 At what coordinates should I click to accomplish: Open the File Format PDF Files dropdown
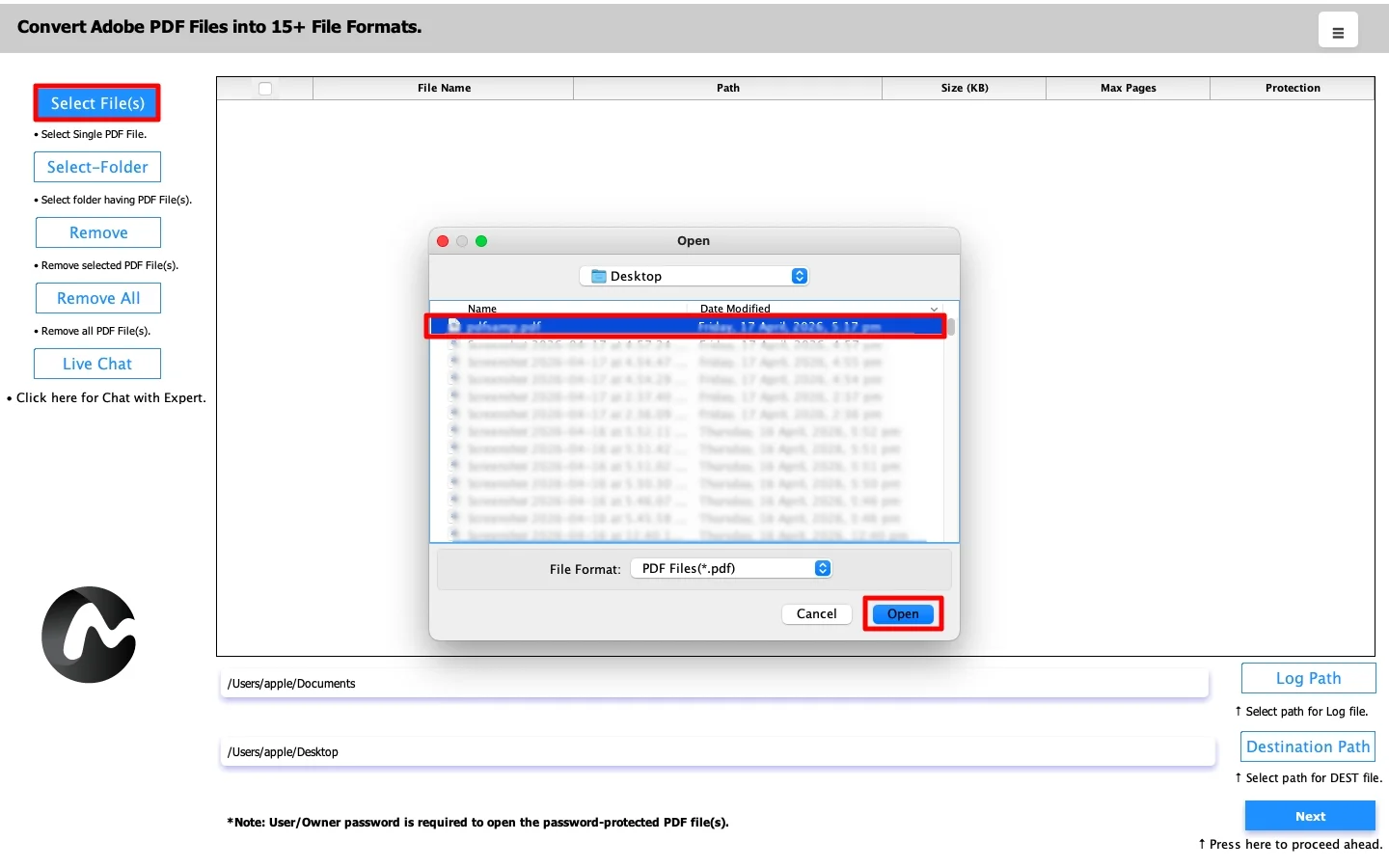pos(731,568)
